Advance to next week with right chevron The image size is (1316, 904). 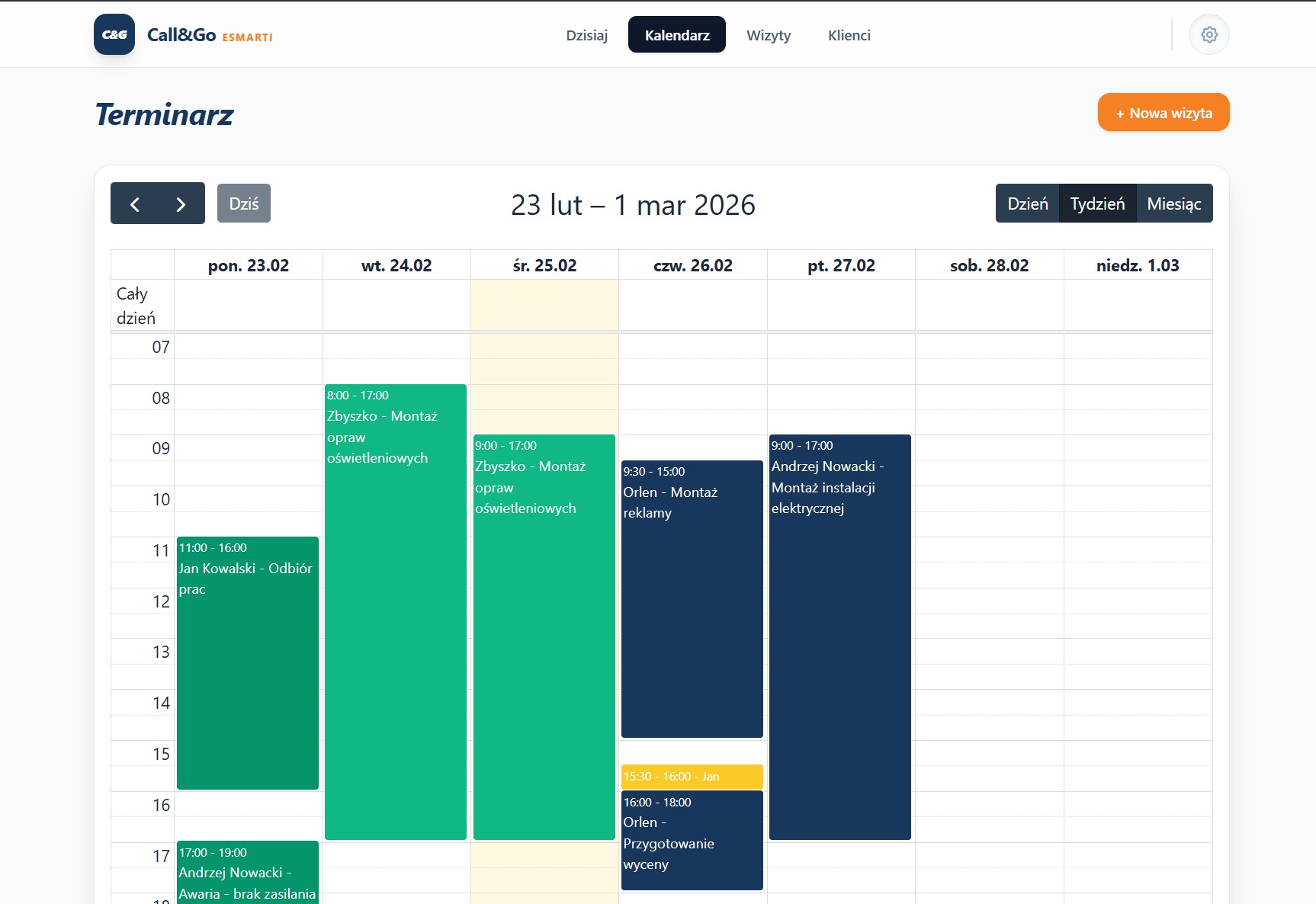pos(181,204)
